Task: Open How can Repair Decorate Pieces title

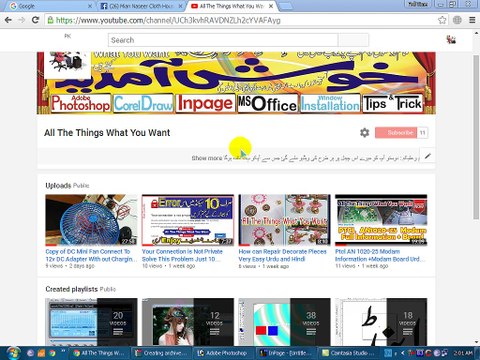Action: (282, 255)
